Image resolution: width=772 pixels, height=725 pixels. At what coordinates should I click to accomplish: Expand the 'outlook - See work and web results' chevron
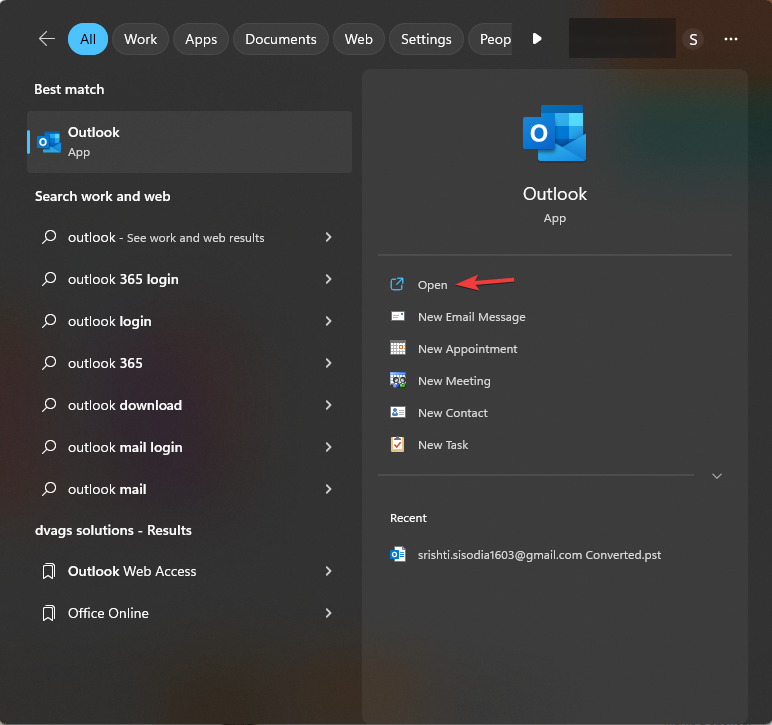(x=328, y=237)
